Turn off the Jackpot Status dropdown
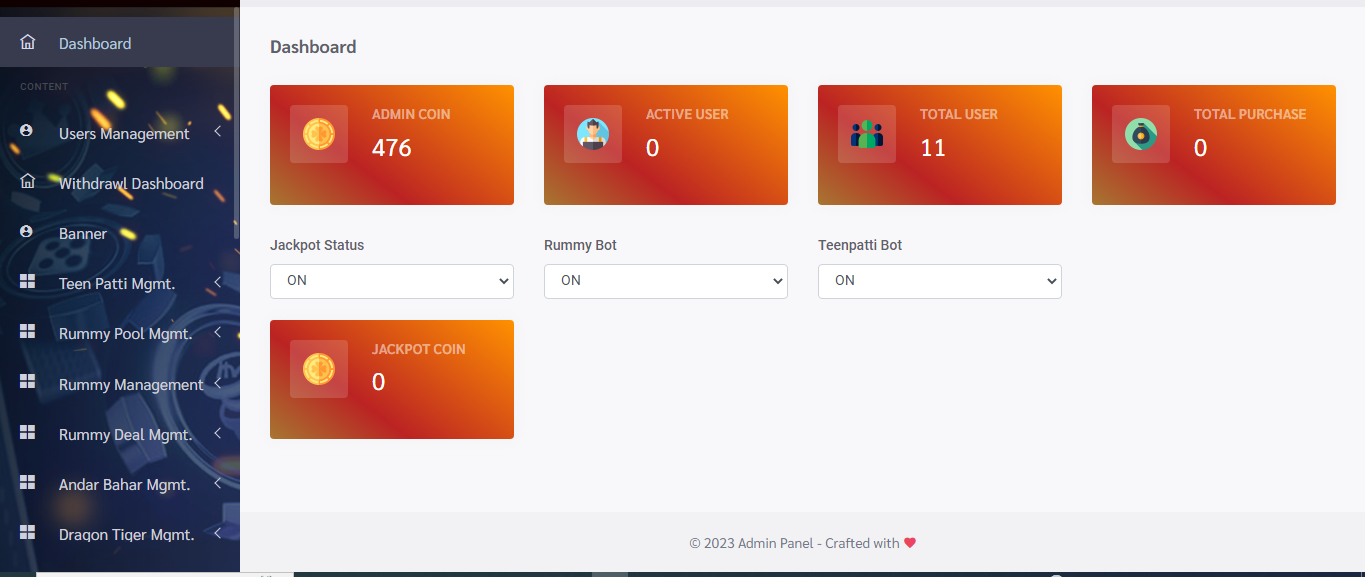Viewport: 1365px width, 577px height. [391, 281]
